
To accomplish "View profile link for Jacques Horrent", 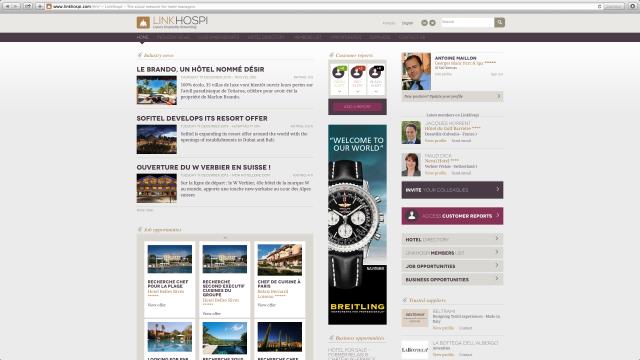I will click(x=436, y=140).
